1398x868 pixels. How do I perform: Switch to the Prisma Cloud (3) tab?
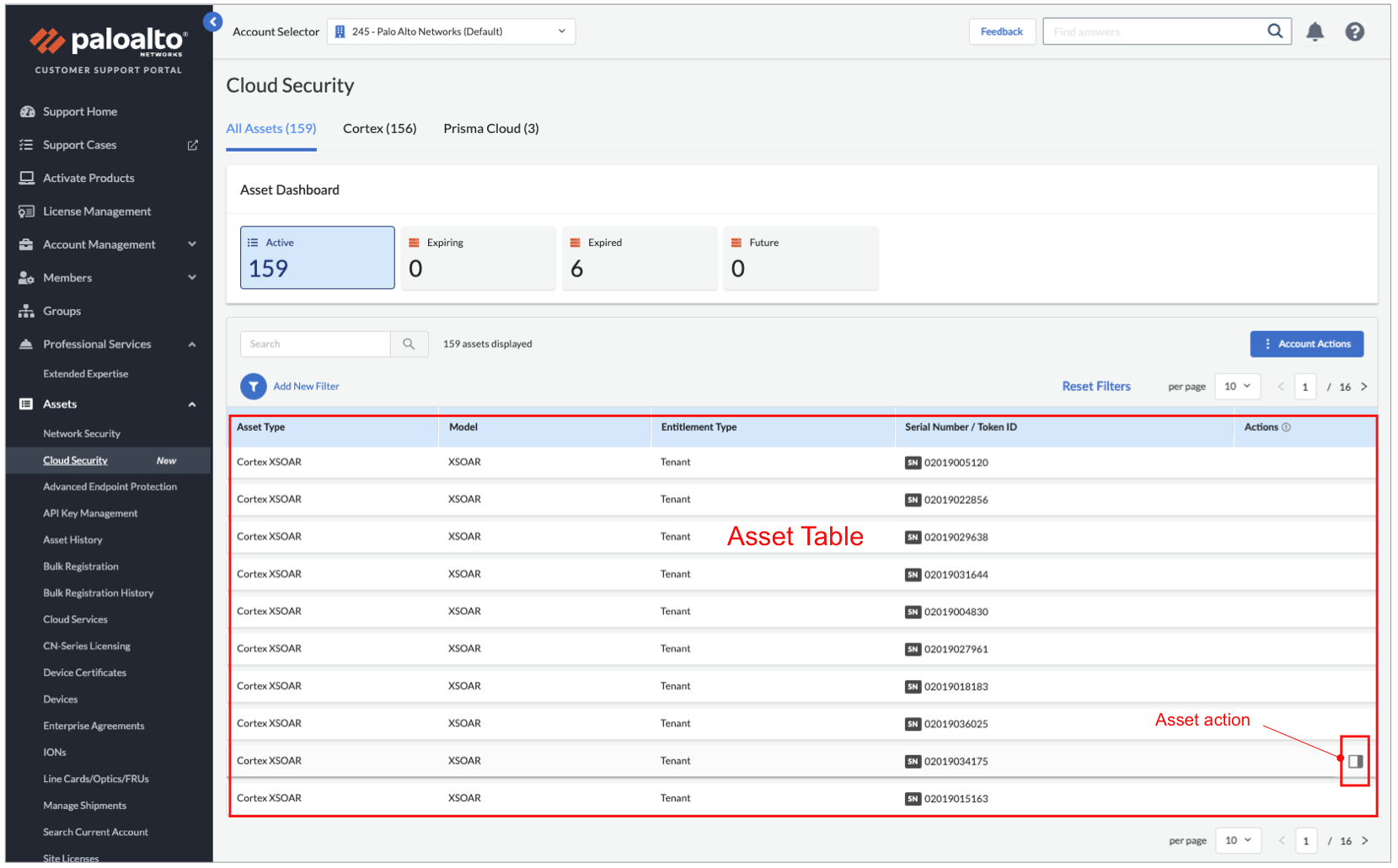[x=490, y=129]
